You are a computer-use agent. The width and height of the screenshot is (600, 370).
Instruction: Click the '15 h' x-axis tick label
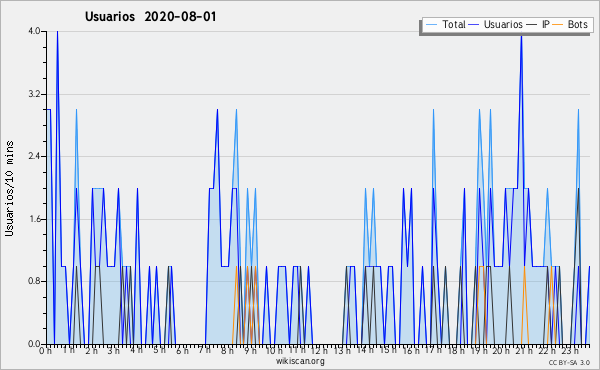pyautogui.click(x=388, y=351)
